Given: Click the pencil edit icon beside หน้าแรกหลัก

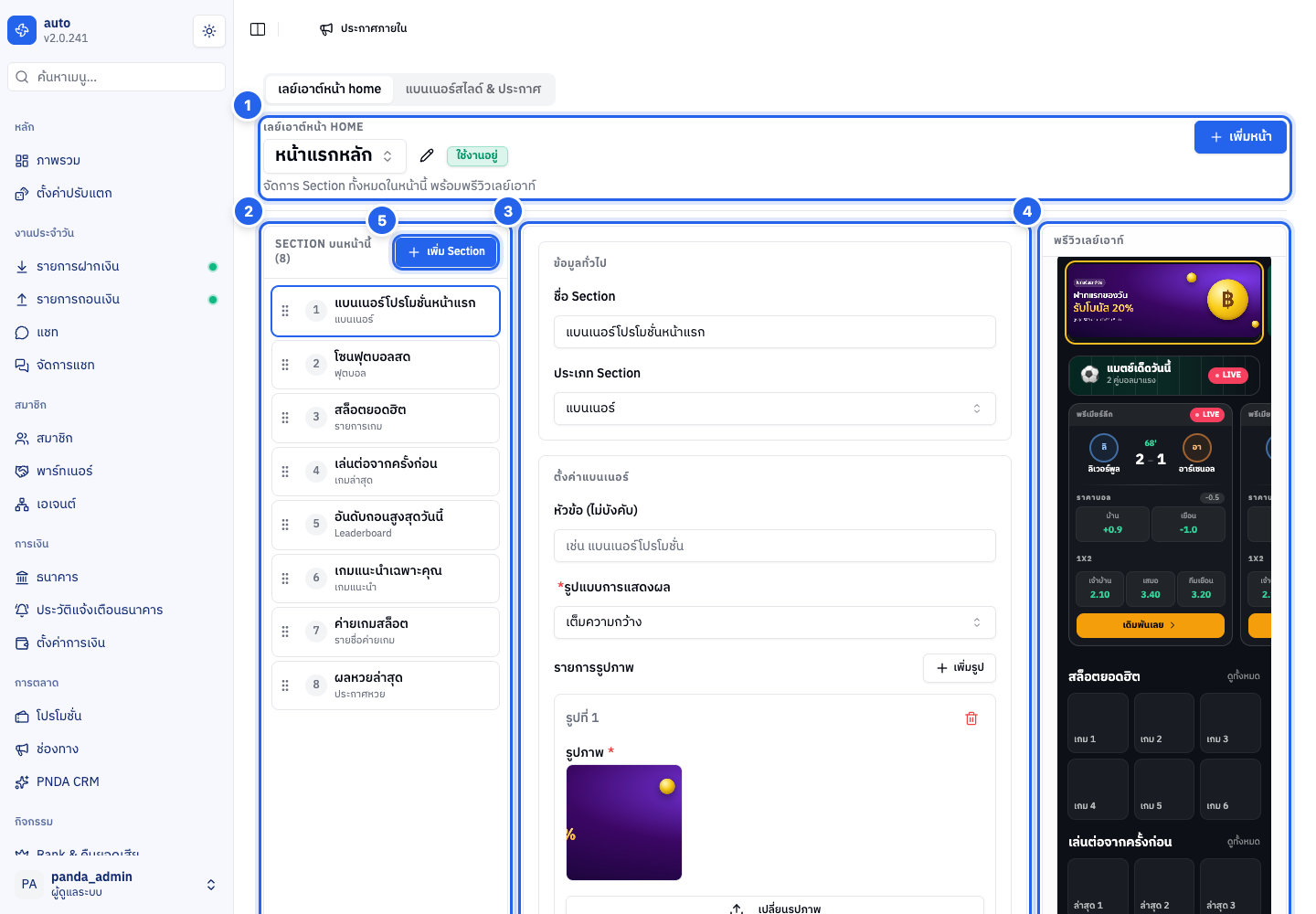Looking at the screenshot, I should coord(427,155).
